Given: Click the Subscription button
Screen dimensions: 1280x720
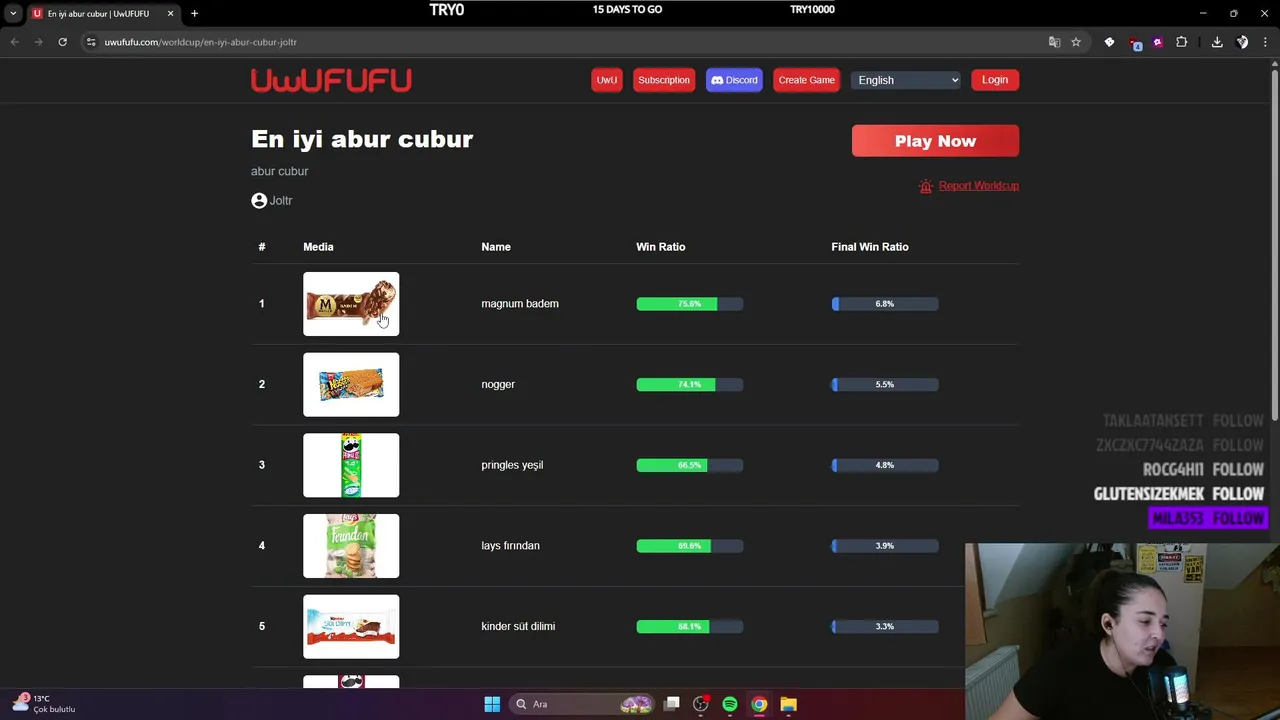Looking at the screenshot, I should tap(664, 80).
